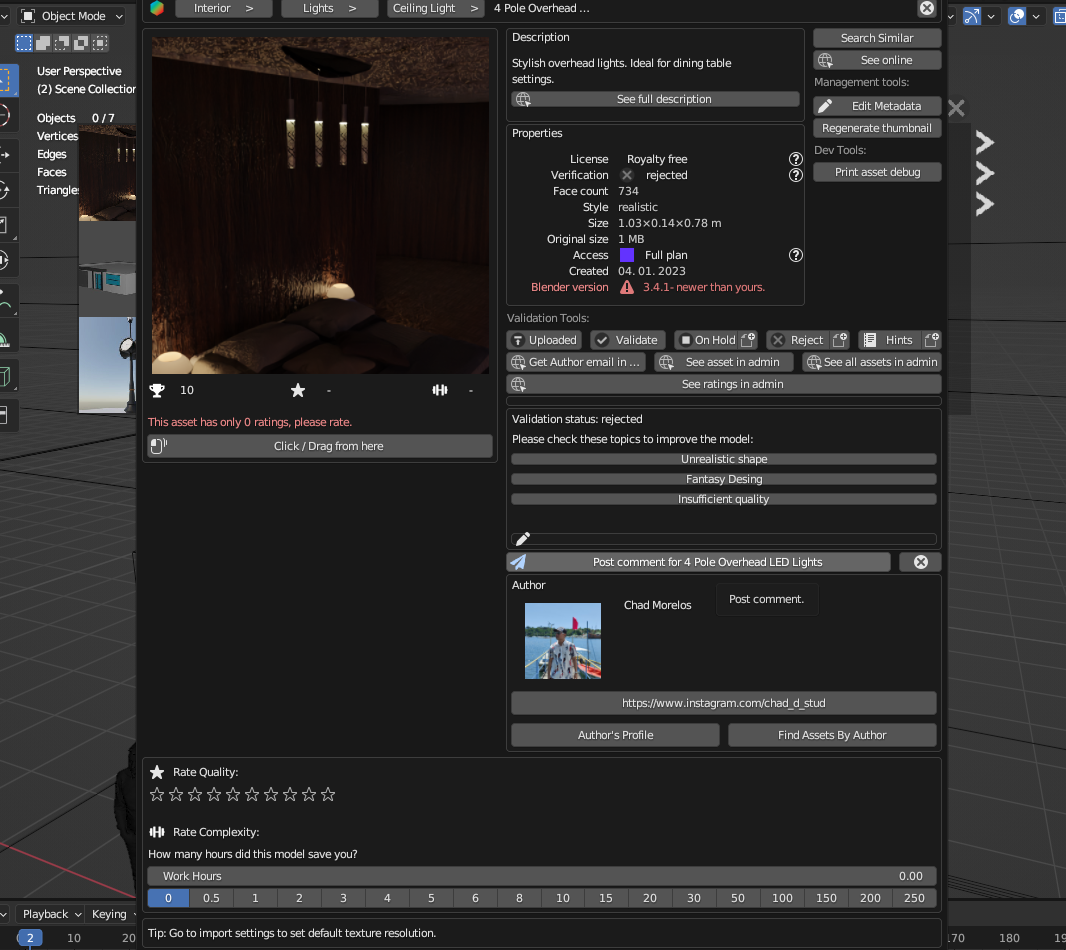Image resolution: width=1066 pixels, height=950 pixels.
Task: Click the Lights breadcrumb category
Action: 329,8
